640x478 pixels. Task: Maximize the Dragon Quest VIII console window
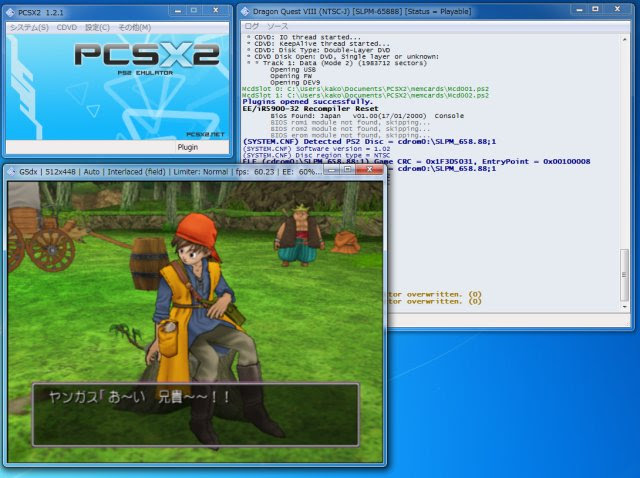pyautogui.click(x=596, y=9)
